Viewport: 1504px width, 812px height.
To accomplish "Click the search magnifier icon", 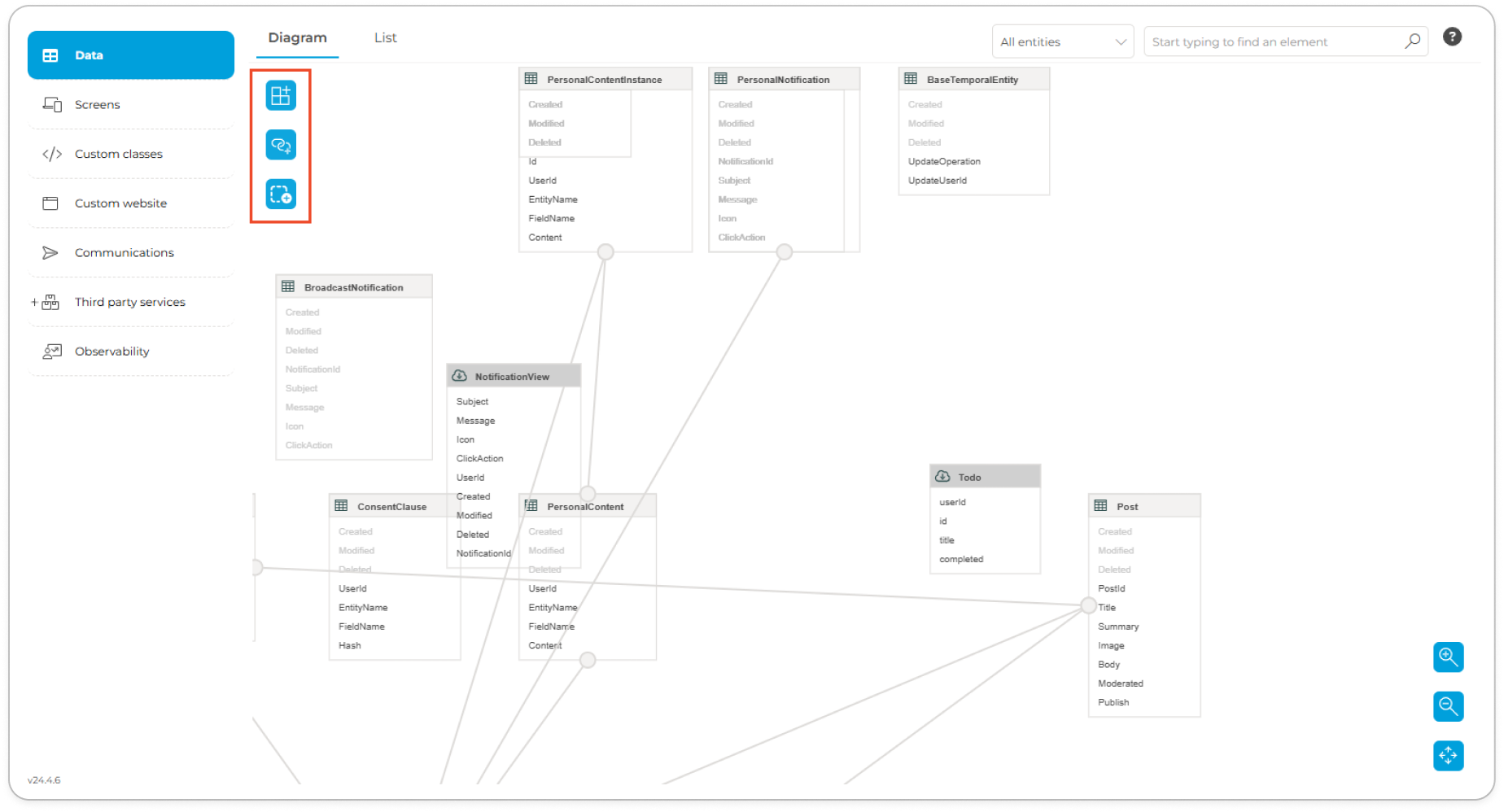I will [1412, 41].
